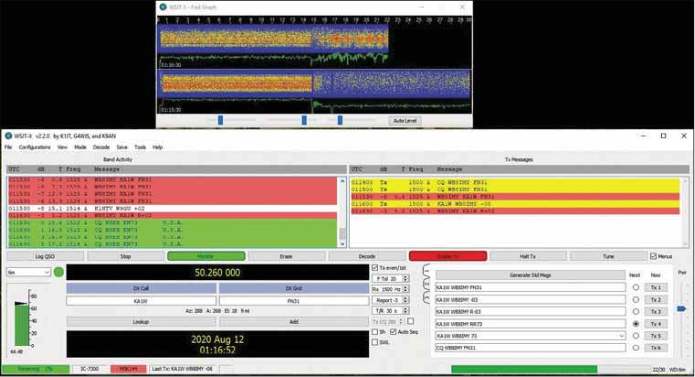Open the Tools menu
This screenshot has width=695, height=377.
[x=140, y=147]
